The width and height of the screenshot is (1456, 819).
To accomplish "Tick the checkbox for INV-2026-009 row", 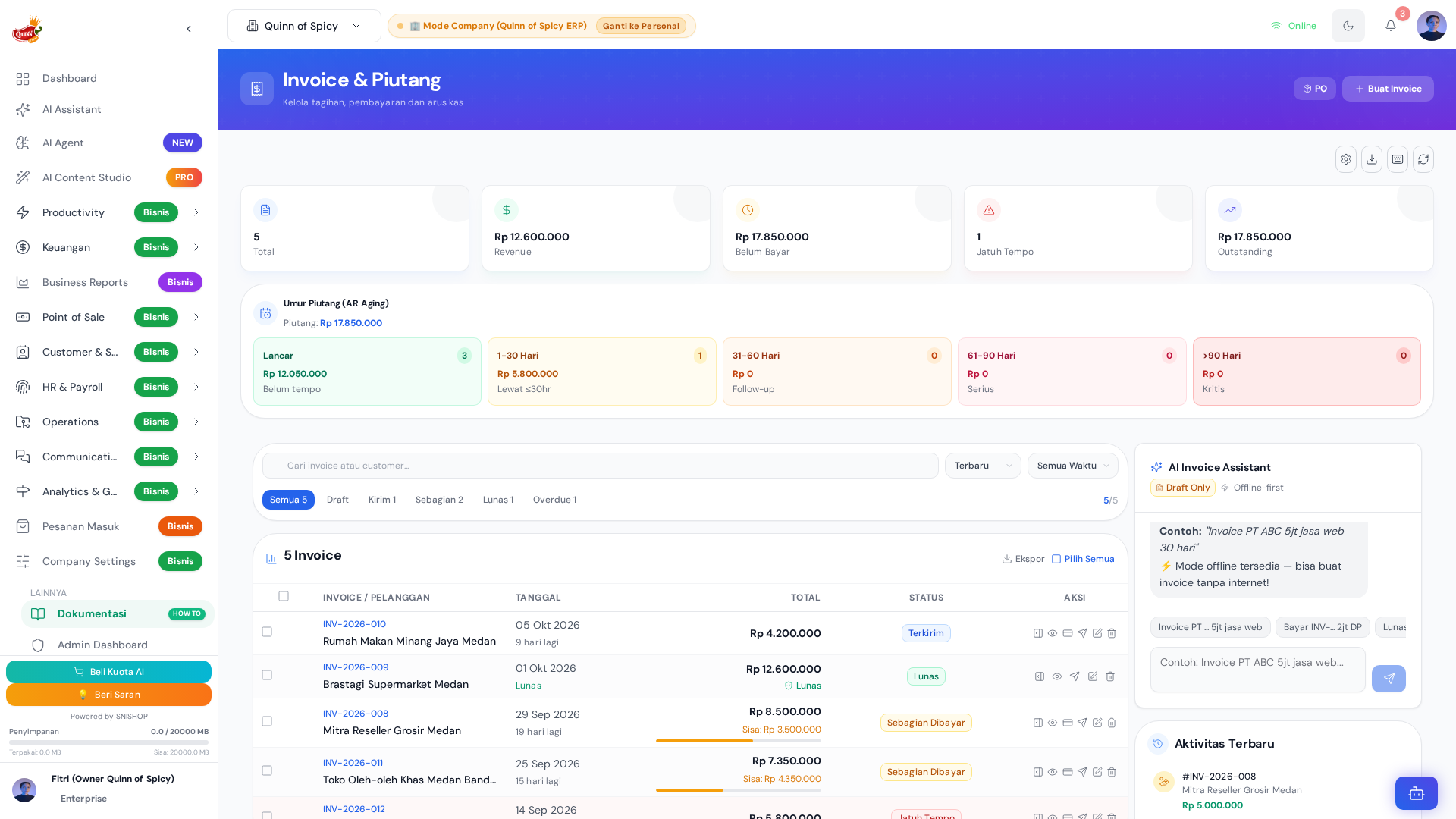I will click(x=267, y=675).
